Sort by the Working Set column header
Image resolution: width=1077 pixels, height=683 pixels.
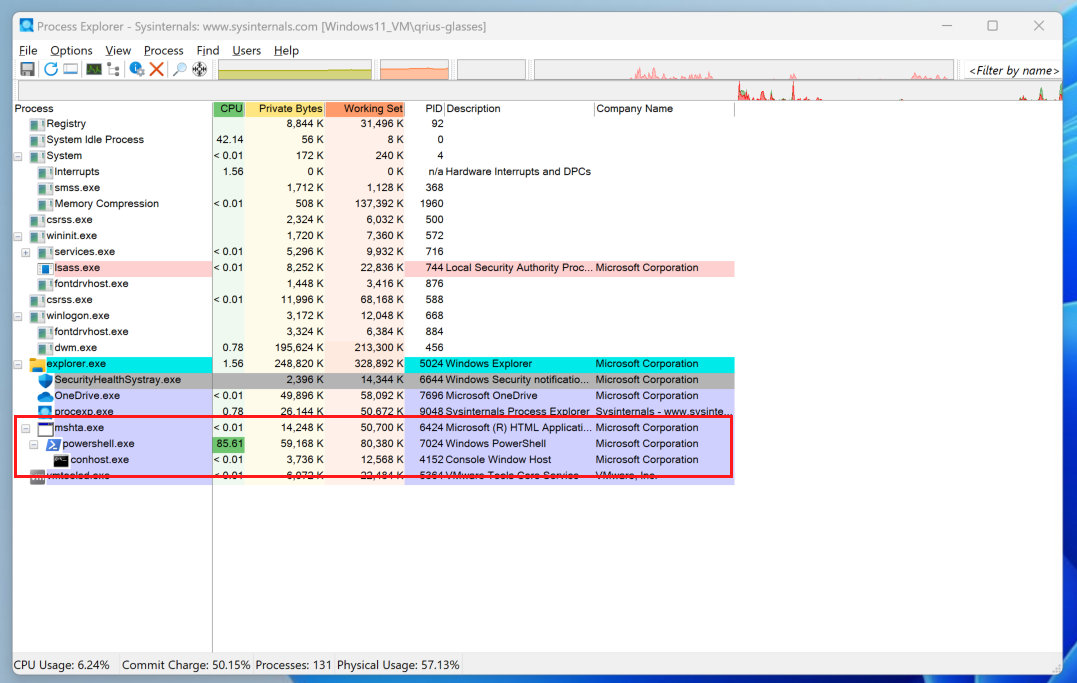point(365,109)
